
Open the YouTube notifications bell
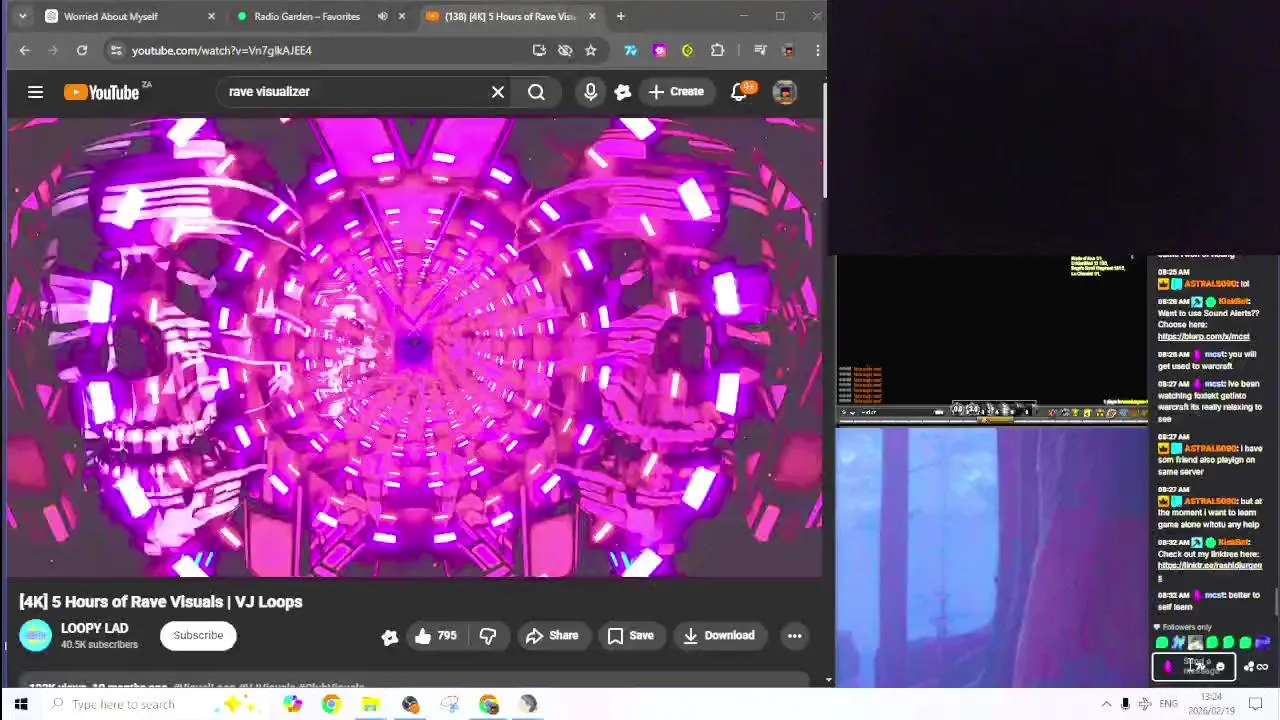(x=739, y=92)
